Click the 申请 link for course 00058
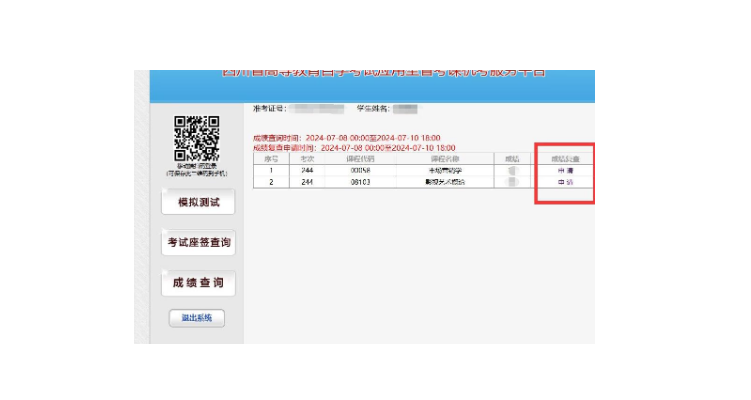The image size is (751, 400). [565, 171]
